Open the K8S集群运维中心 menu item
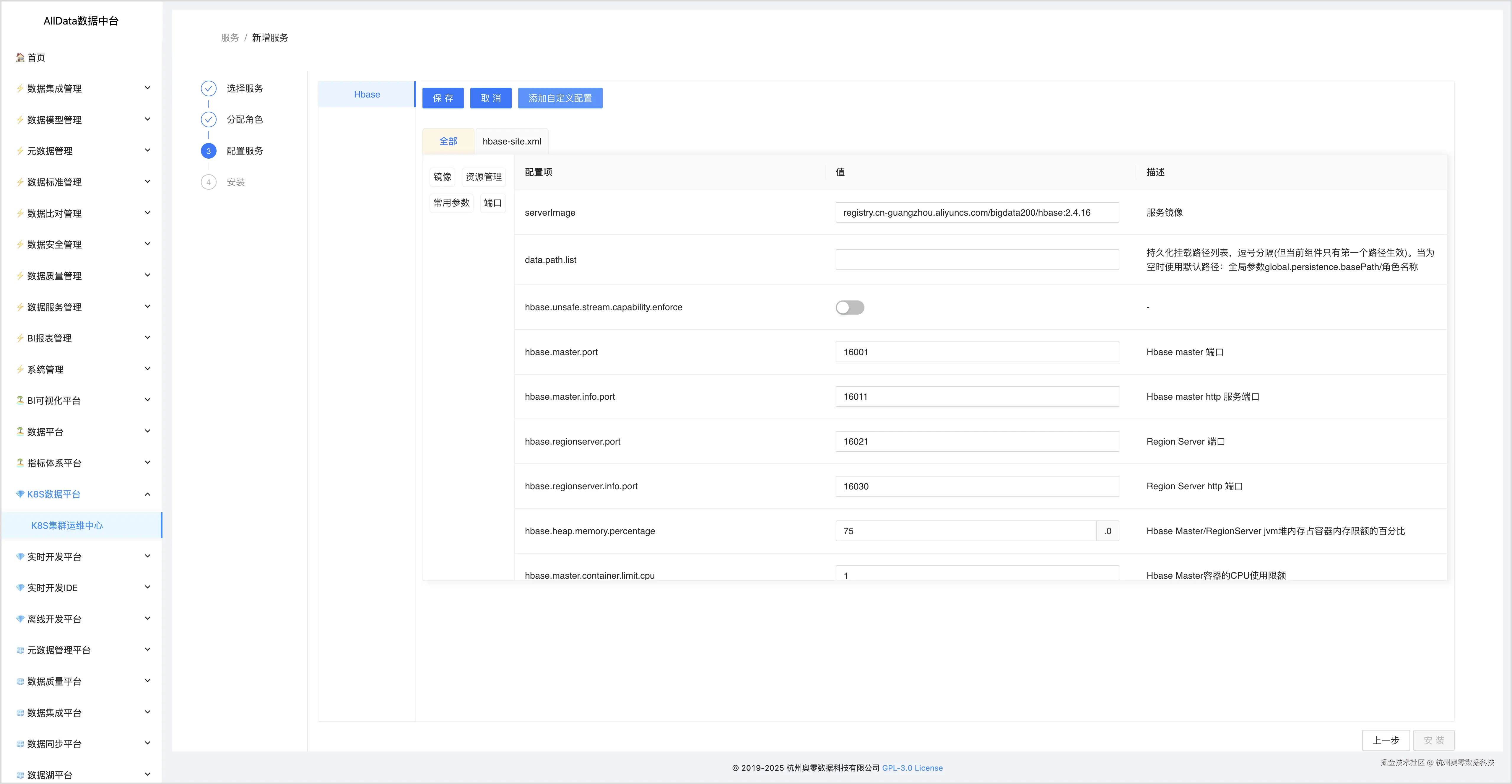Viewport: 1512px width, 784px height. tap(67, 525)
